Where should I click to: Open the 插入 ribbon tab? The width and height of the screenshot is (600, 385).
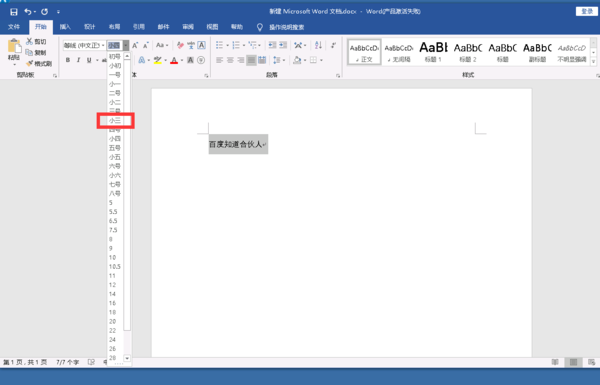(x=65, y=27)
